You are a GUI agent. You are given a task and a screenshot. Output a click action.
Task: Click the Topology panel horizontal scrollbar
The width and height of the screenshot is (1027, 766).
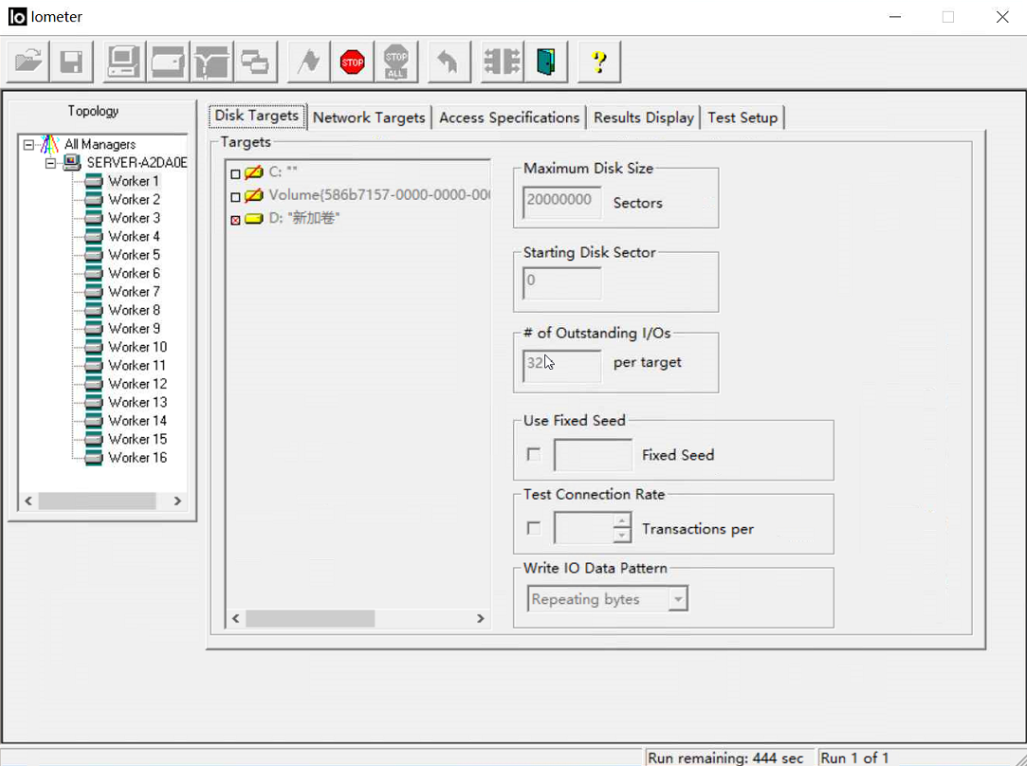point(97,501)
